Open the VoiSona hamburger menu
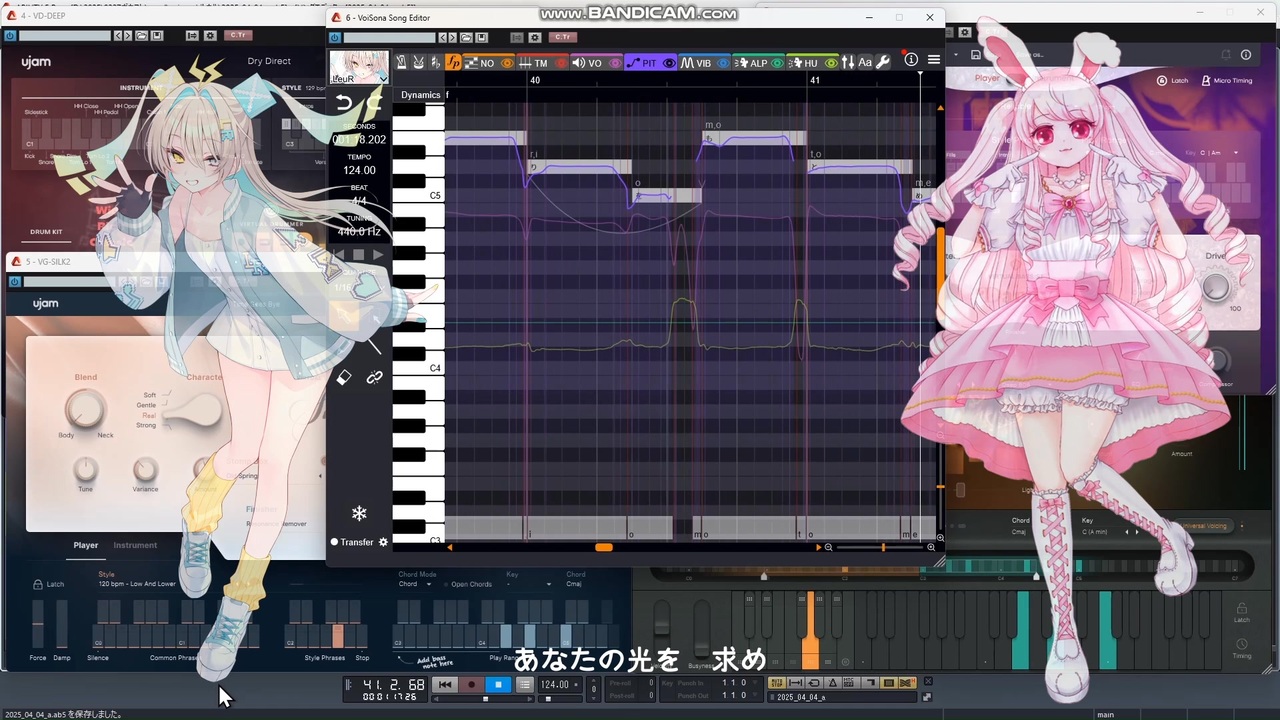Image resolution: width=1280 pixels, height=720 pixels. (x=934, y=60)
